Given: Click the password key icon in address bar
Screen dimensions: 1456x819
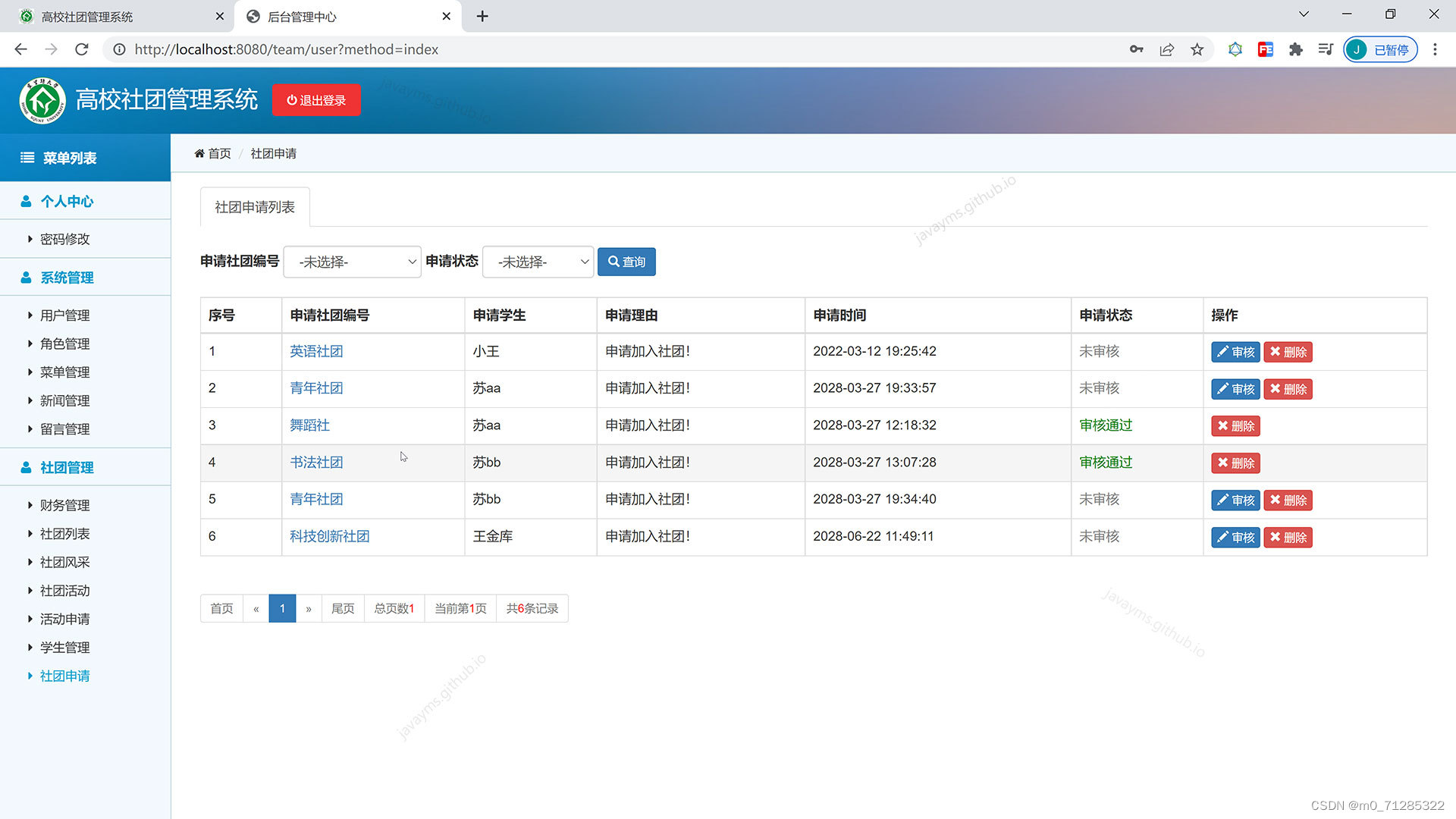Looking at the screenshot, I should (1136, 49).
